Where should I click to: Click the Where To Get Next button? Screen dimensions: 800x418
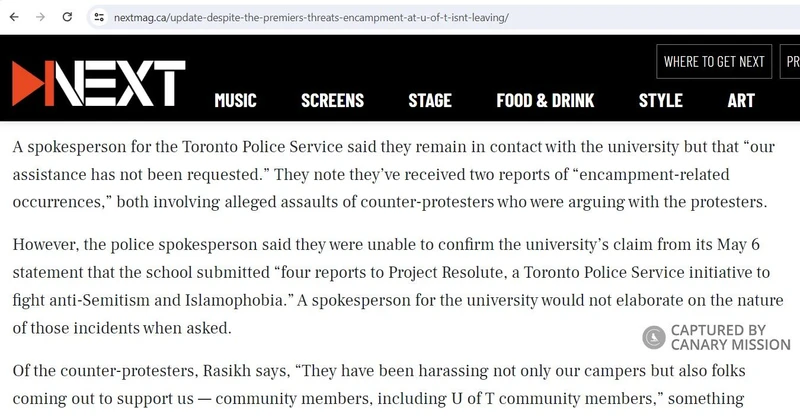point(714,62)
